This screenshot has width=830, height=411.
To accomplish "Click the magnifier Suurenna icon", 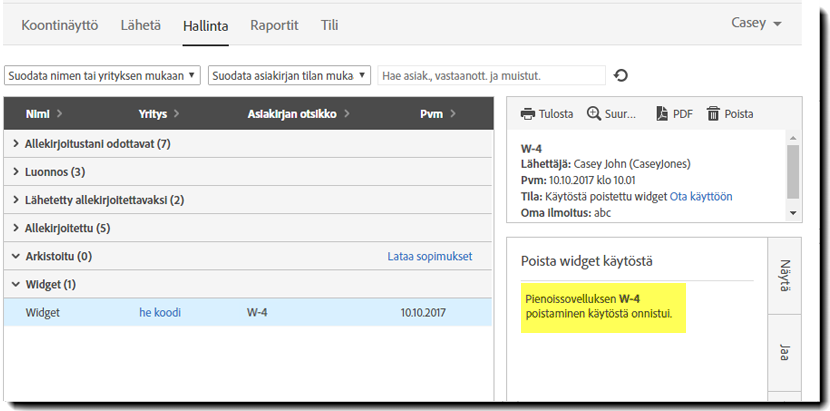I will click(594, 114).
